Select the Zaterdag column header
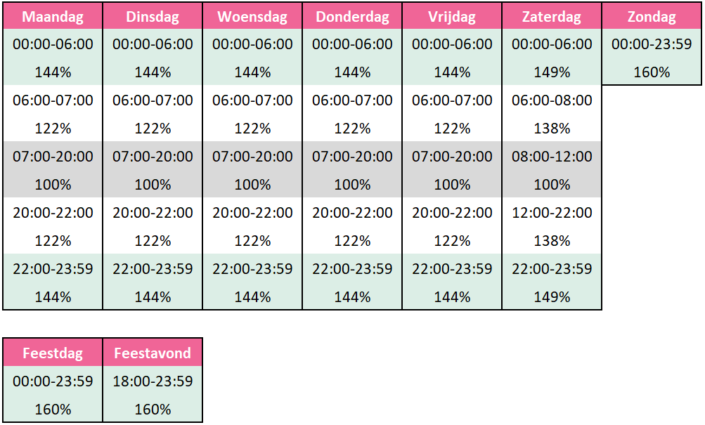The height and width of the screenshot is (425, 705). (x=552, y=17)
